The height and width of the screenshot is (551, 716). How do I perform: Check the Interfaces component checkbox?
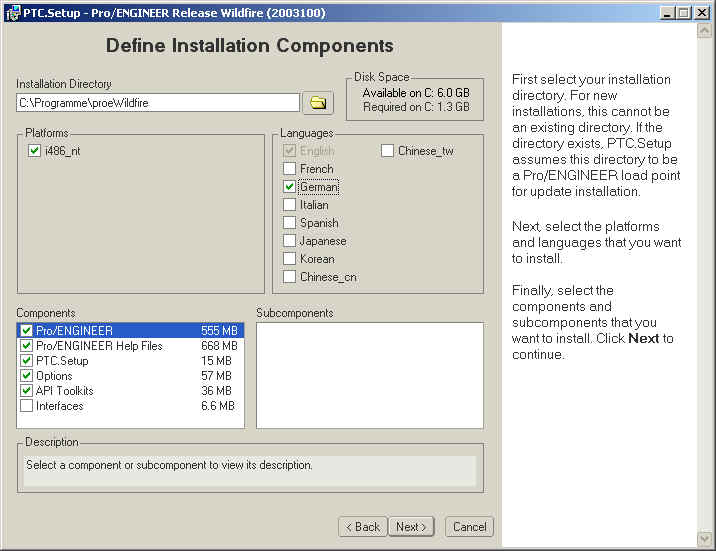(26, 406)
